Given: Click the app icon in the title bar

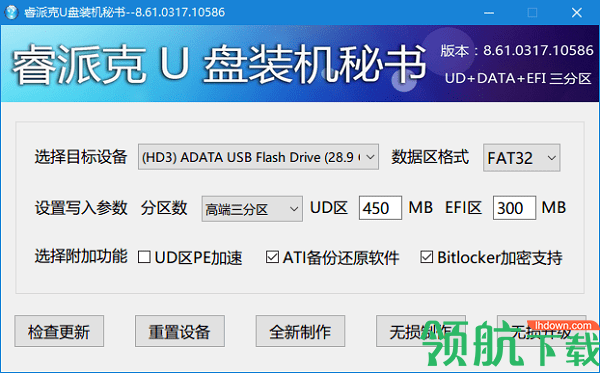Looking at the screenshot, I should pos(11,12).
